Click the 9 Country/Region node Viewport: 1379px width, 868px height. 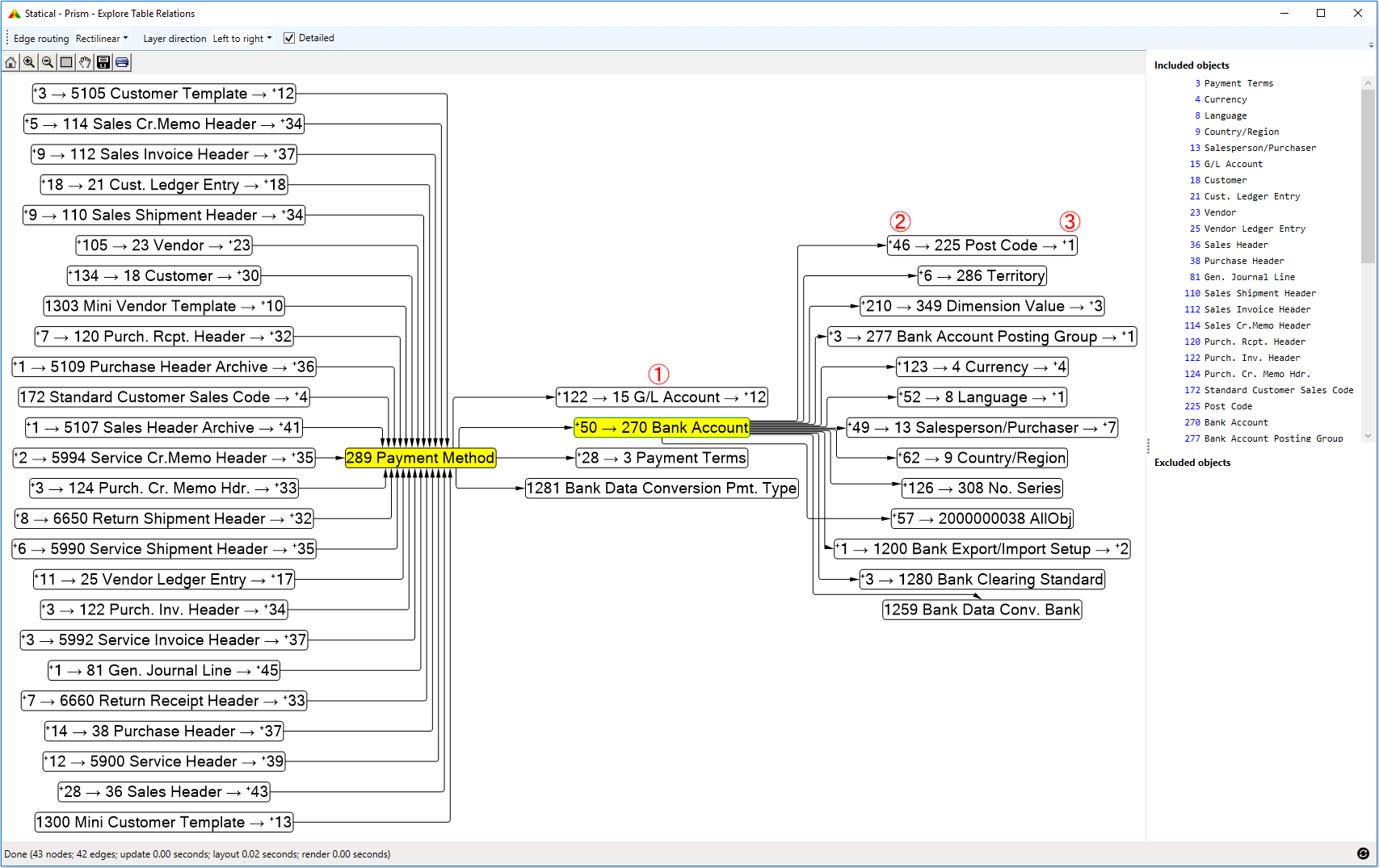tap(982, 458)
